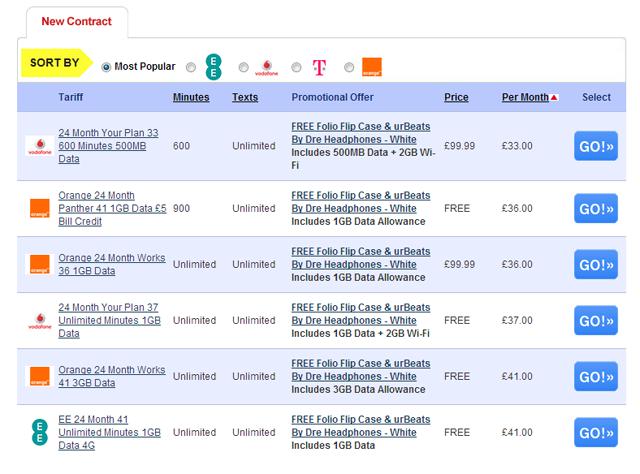Open promo offer link in Works 36 row
Image resolution: width=640 pixels, height=474 pixels.
coord(361,258)
